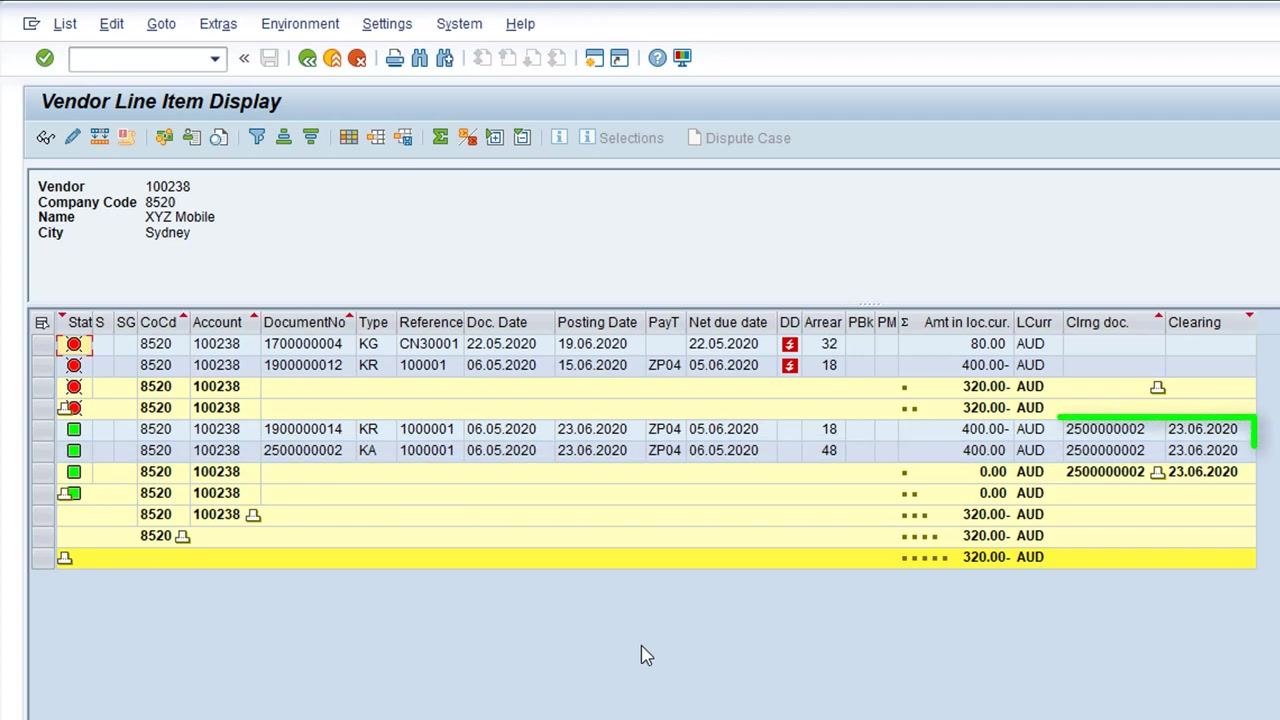The width and height of the screenshot is (1280, 720).
Task: Click the Find binoculars icon
Action: [x=419, y=58]
